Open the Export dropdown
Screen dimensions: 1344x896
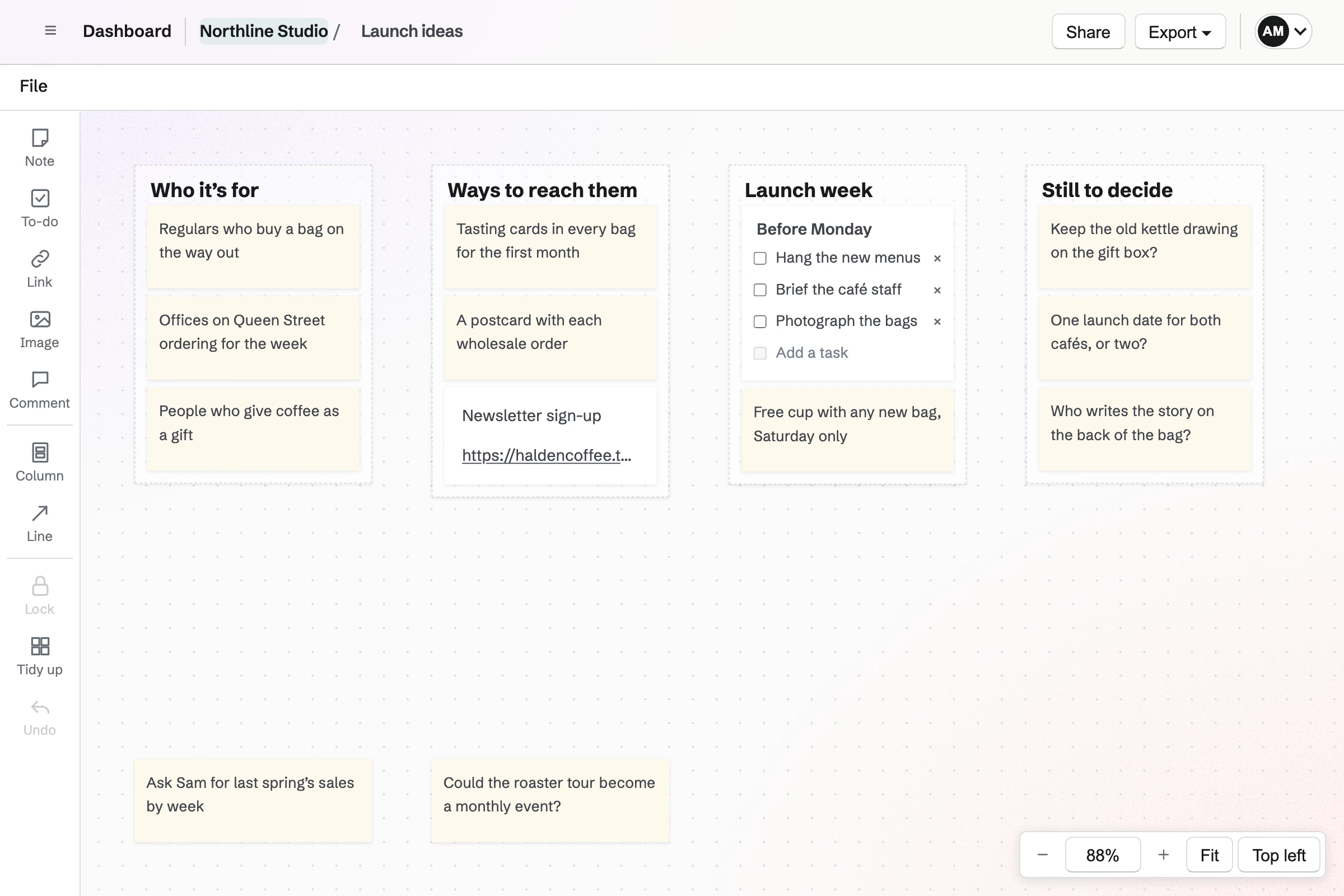1179,31
